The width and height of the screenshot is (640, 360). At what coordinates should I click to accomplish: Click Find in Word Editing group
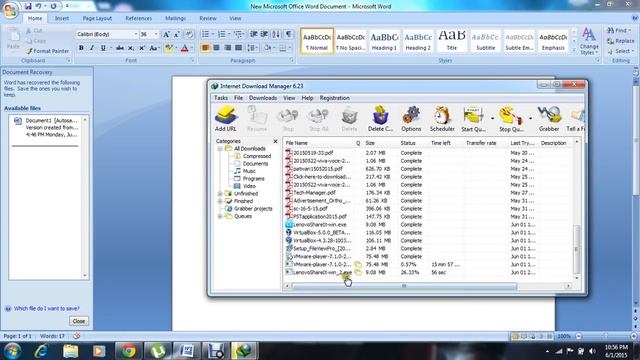[x=618, y=30]
